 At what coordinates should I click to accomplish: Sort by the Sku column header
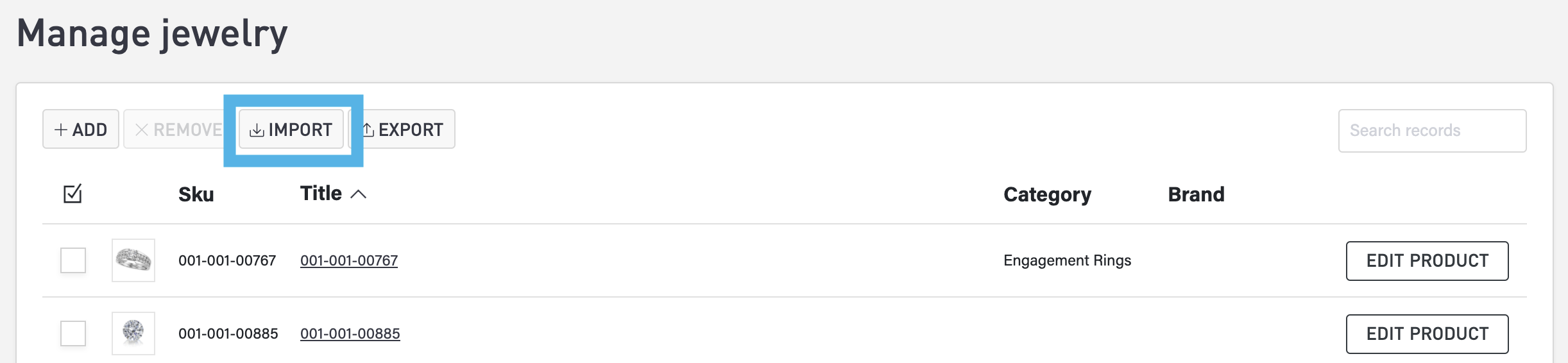196,194
